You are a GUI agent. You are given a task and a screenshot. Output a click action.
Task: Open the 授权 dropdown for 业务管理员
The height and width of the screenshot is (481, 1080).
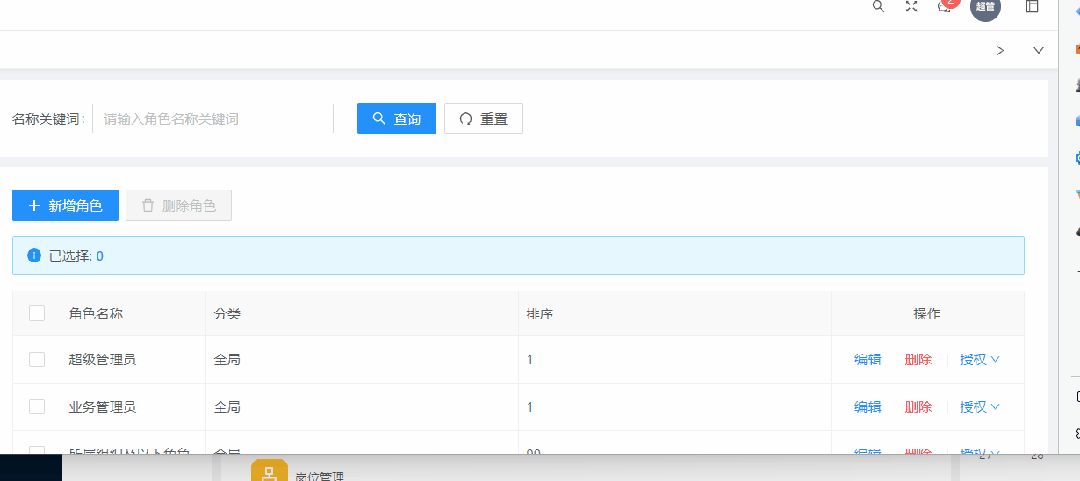click(x=979, y=407)
